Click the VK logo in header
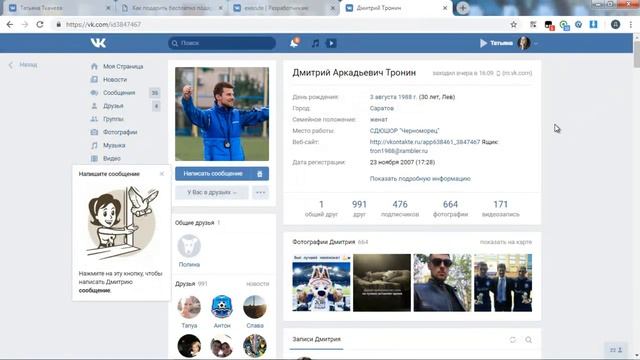Image resolution: width=640 pixels, height=360 pixels. coord(98,43)
